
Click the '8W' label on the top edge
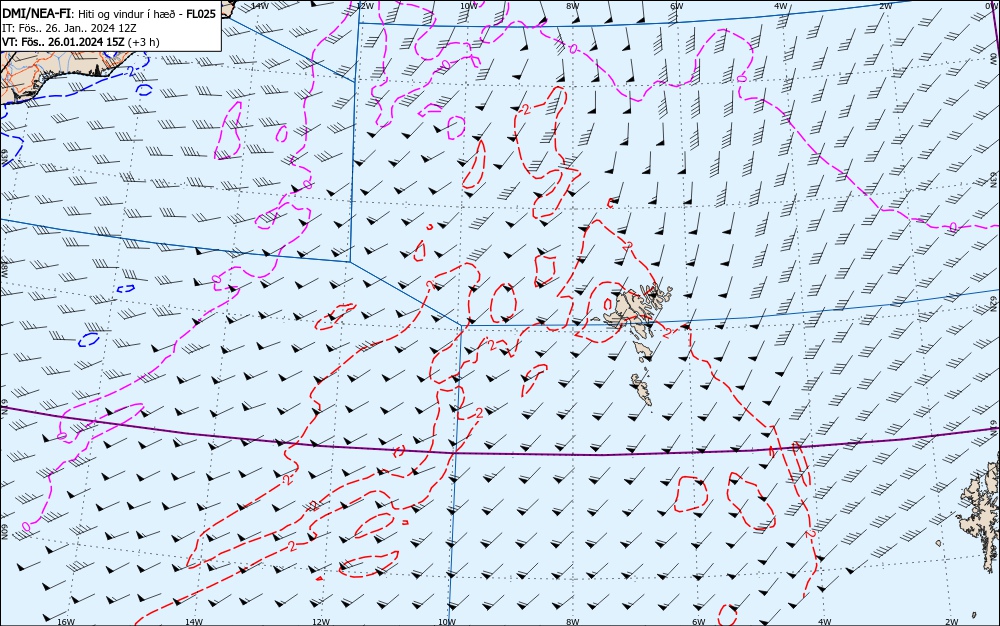(x=573, y=6)
